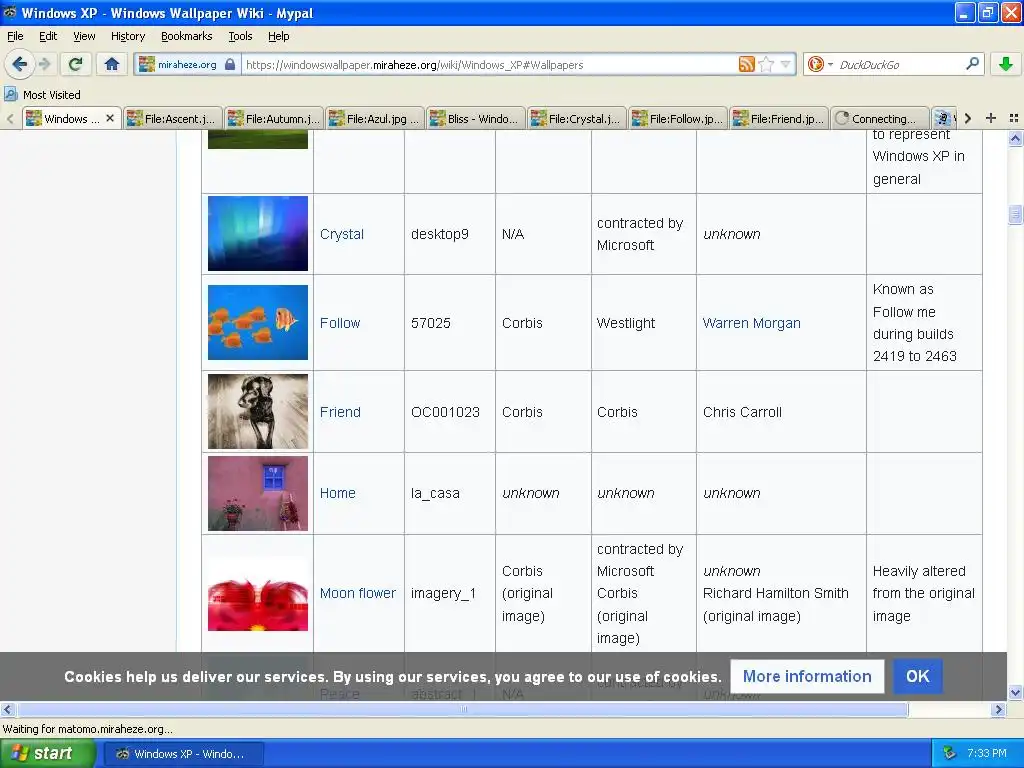Accept cookies with OK button
The height and width of the screenshot is (768, 1024).
[x=918, y=676]
